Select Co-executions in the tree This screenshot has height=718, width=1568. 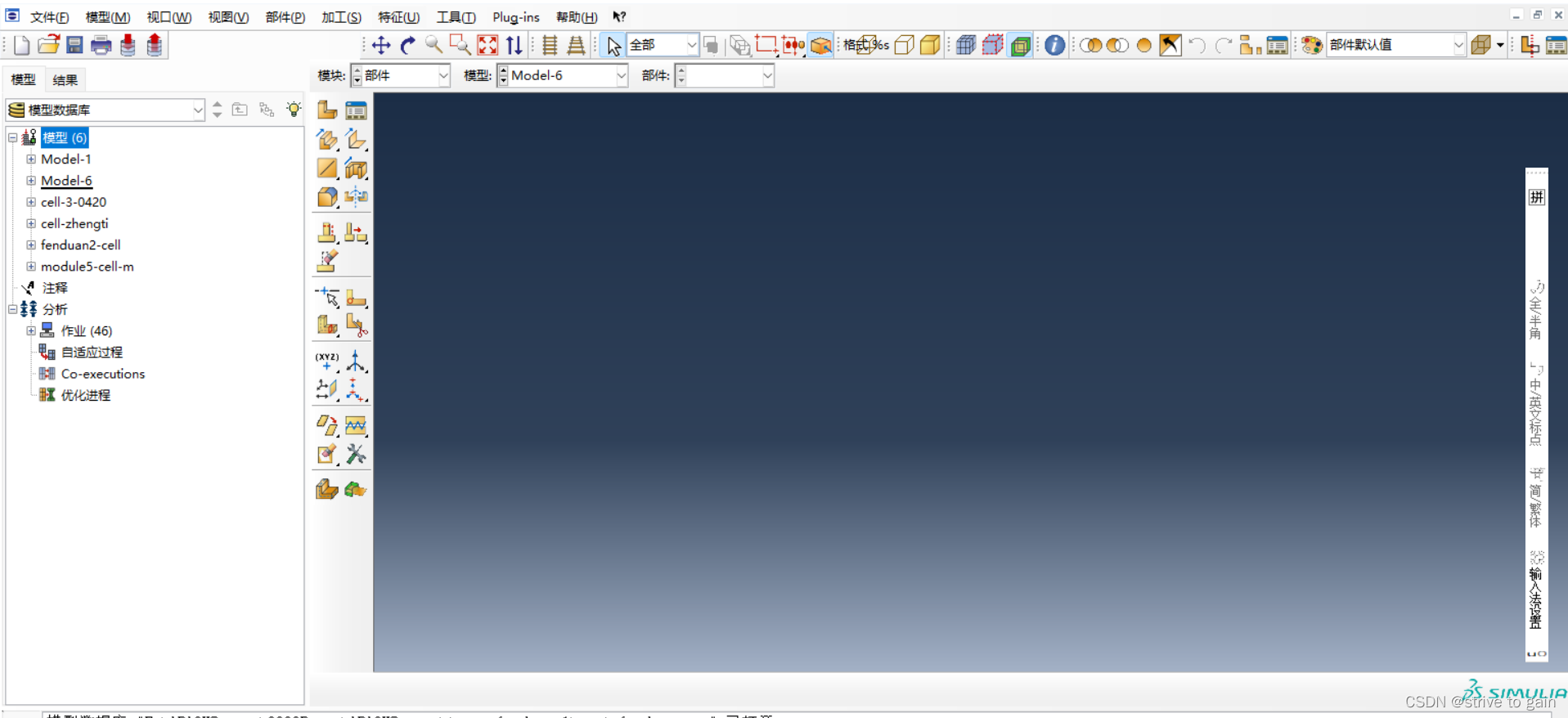pos(102,374)
